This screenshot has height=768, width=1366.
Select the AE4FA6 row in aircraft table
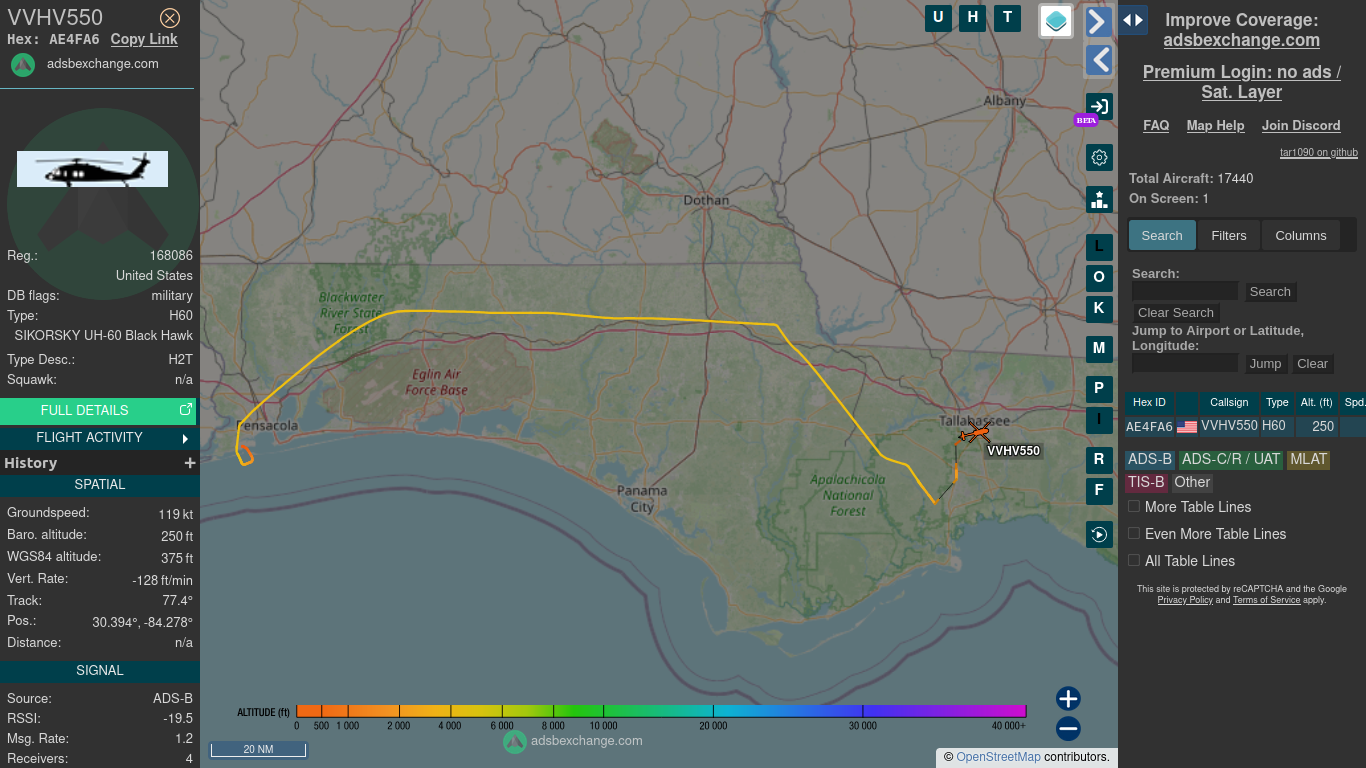[x=1245, y=427]
